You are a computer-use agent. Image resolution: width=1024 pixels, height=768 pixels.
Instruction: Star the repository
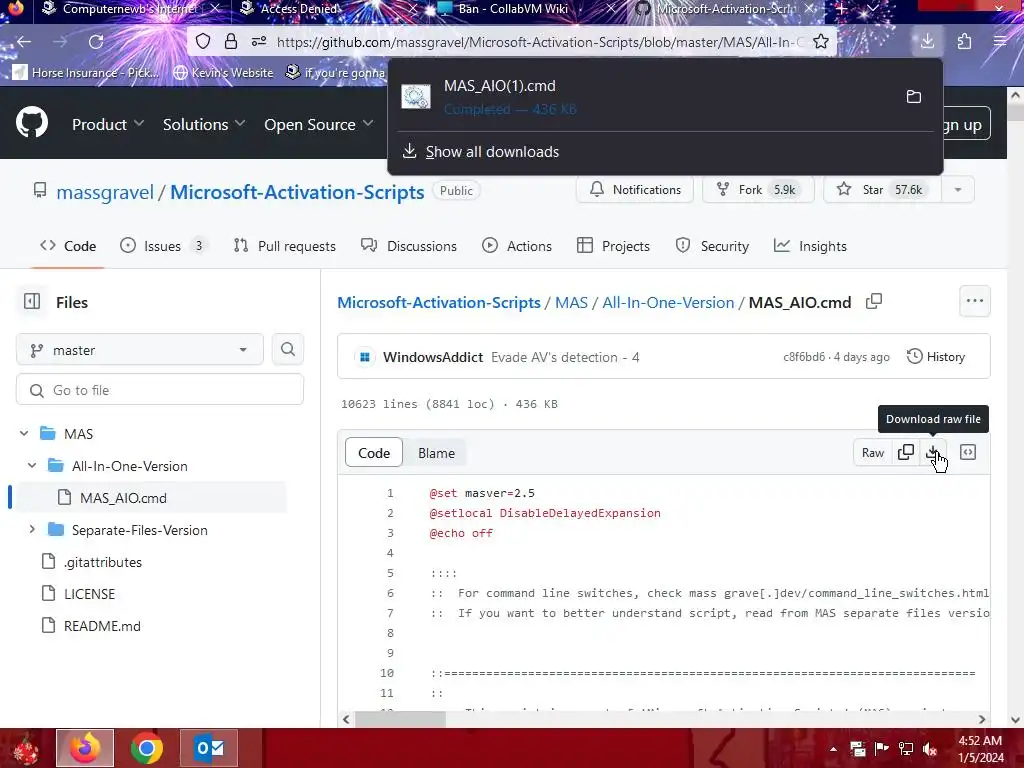click(x=882, y=189)
